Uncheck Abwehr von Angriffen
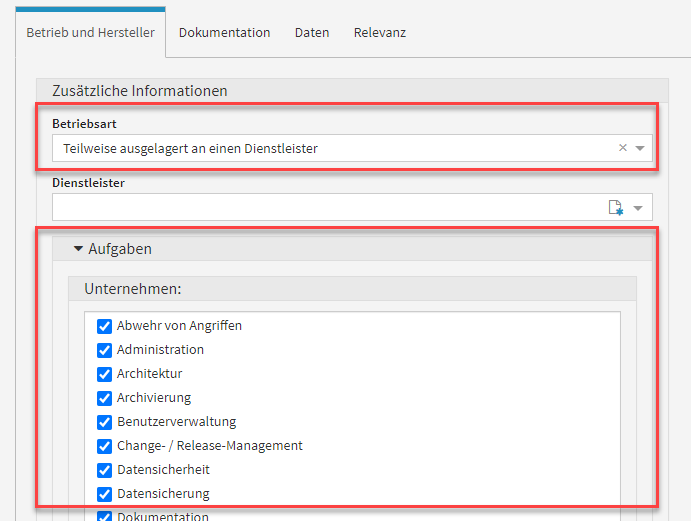Screen dimensions: 691x521 pyautogui.click(x=104, y=326)
